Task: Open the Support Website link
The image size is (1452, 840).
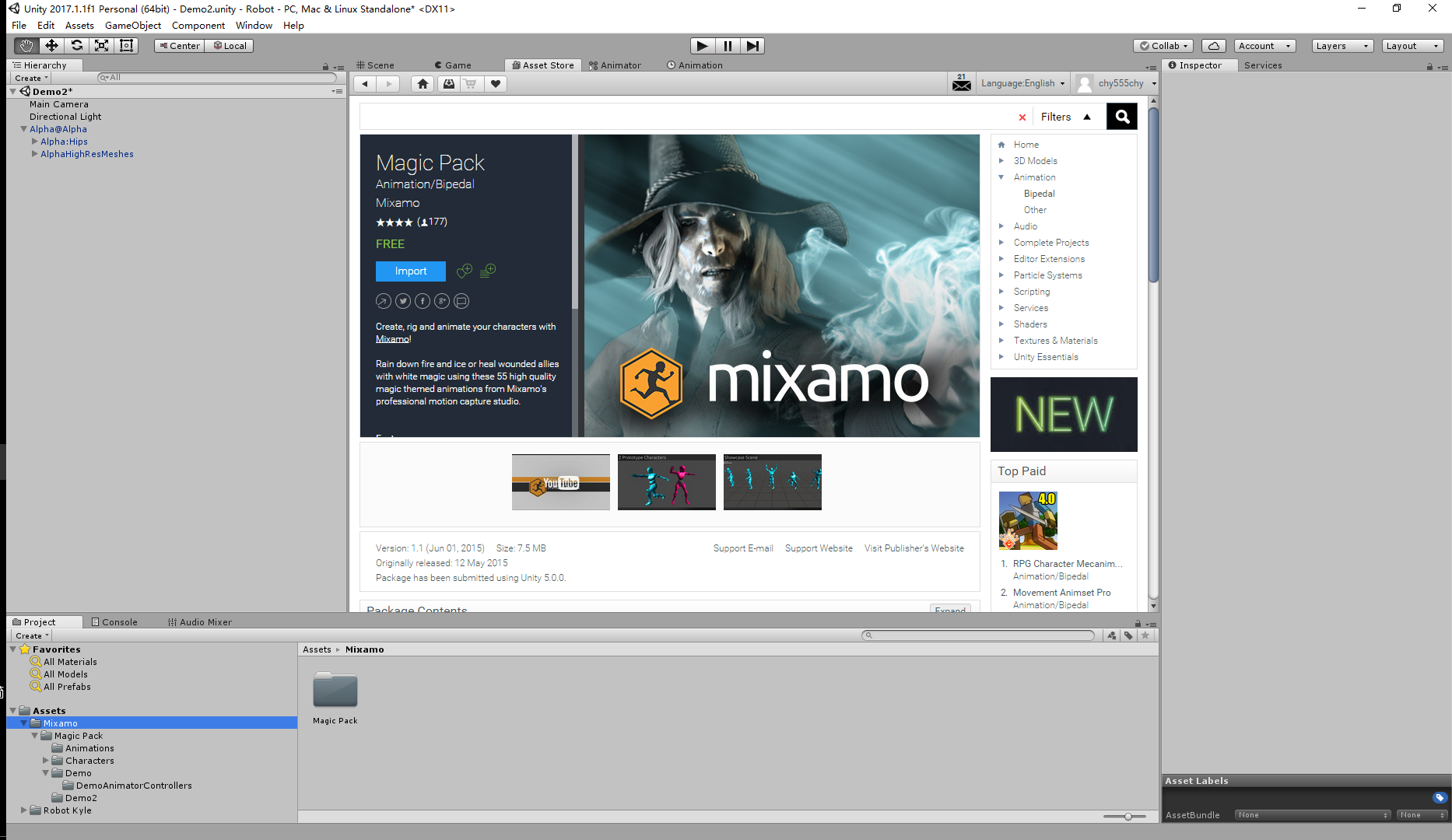Action: click(819, 548)
